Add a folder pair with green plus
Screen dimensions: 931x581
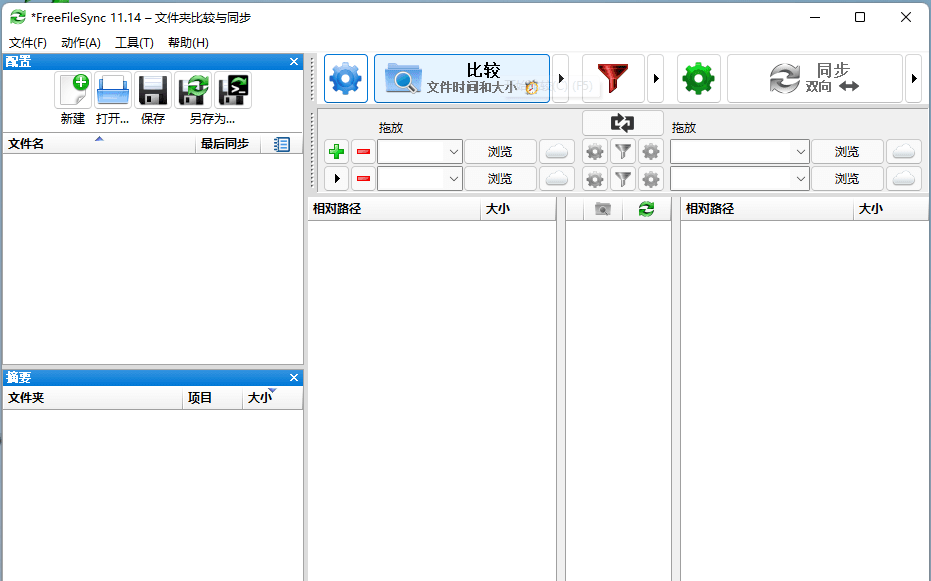(337, 152)
